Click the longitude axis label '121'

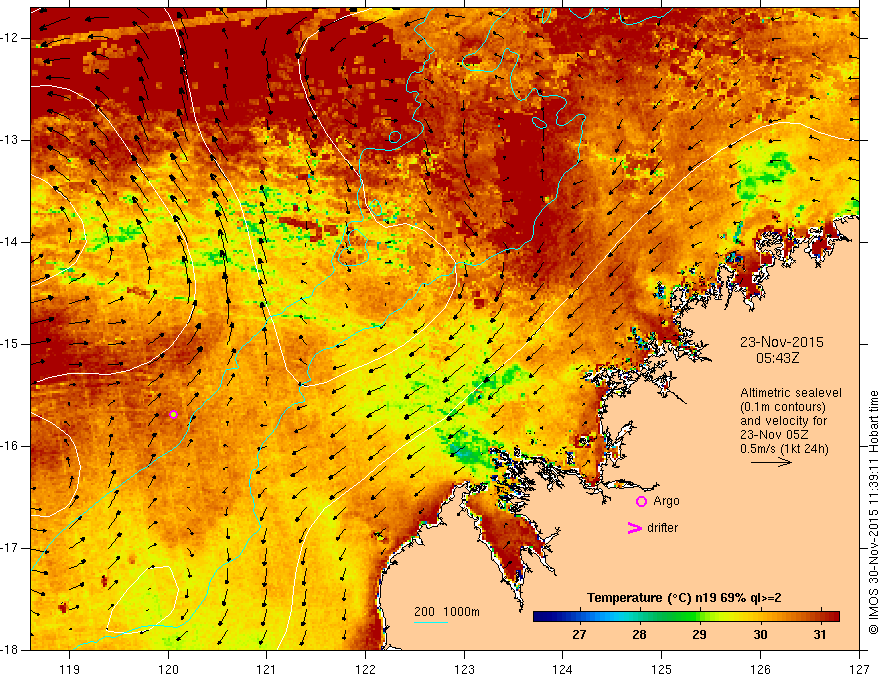pos(267,669)
